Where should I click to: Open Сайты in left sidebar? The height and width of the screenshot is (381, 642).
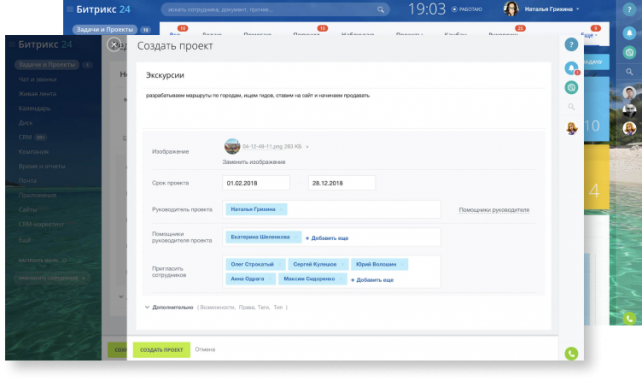[x=27, y=210]
